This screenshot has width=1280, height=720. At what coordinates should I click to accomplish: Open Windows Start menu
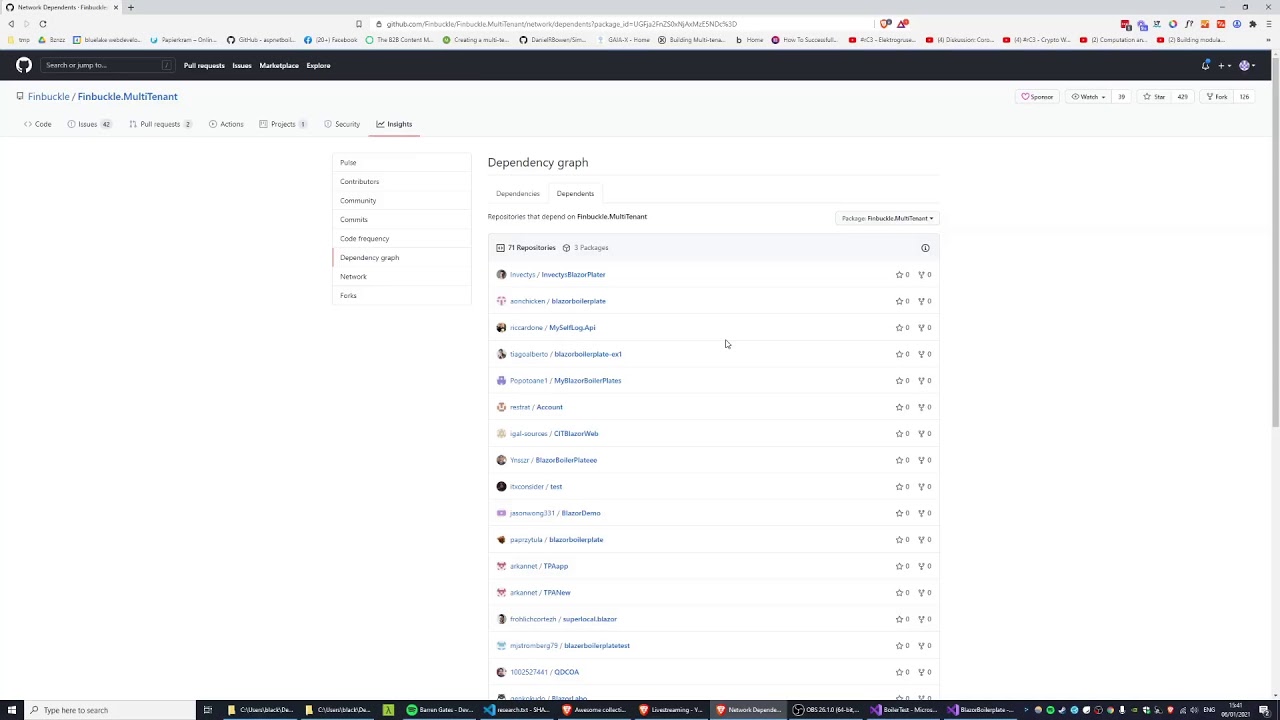click(x=11, y=710)
